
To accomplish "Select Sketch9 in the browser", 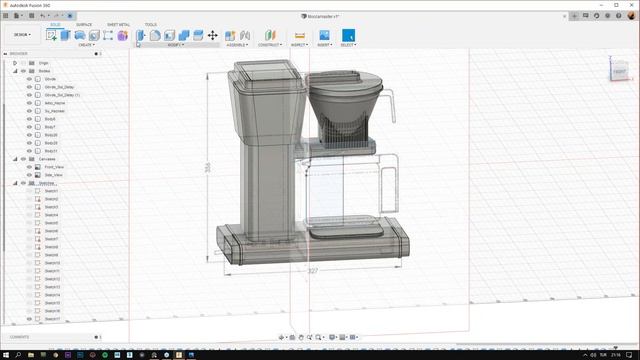I will click(51, 255).
